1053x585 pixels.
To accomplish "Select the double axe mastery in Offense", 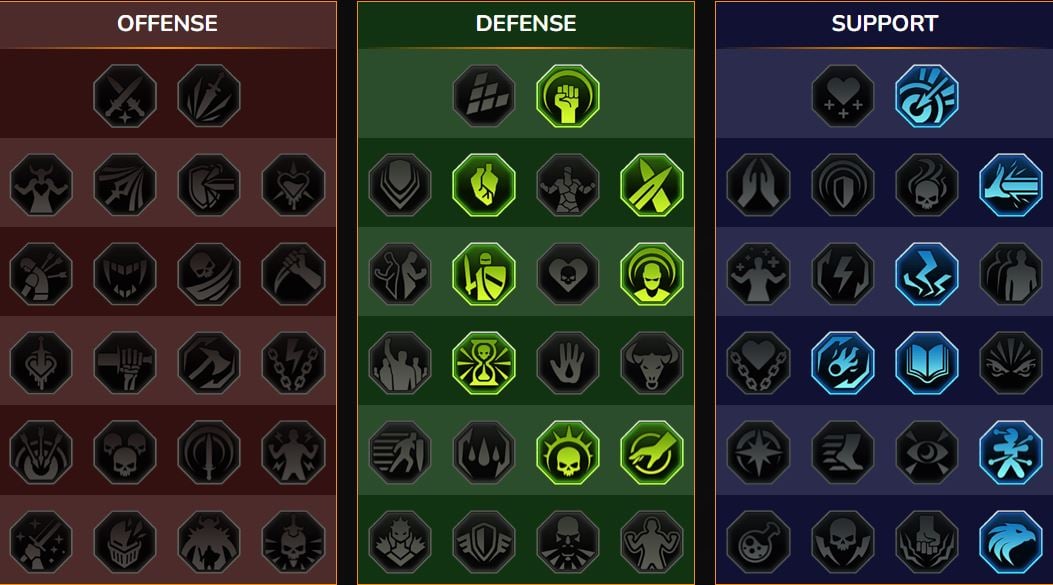I will point(209,363).
